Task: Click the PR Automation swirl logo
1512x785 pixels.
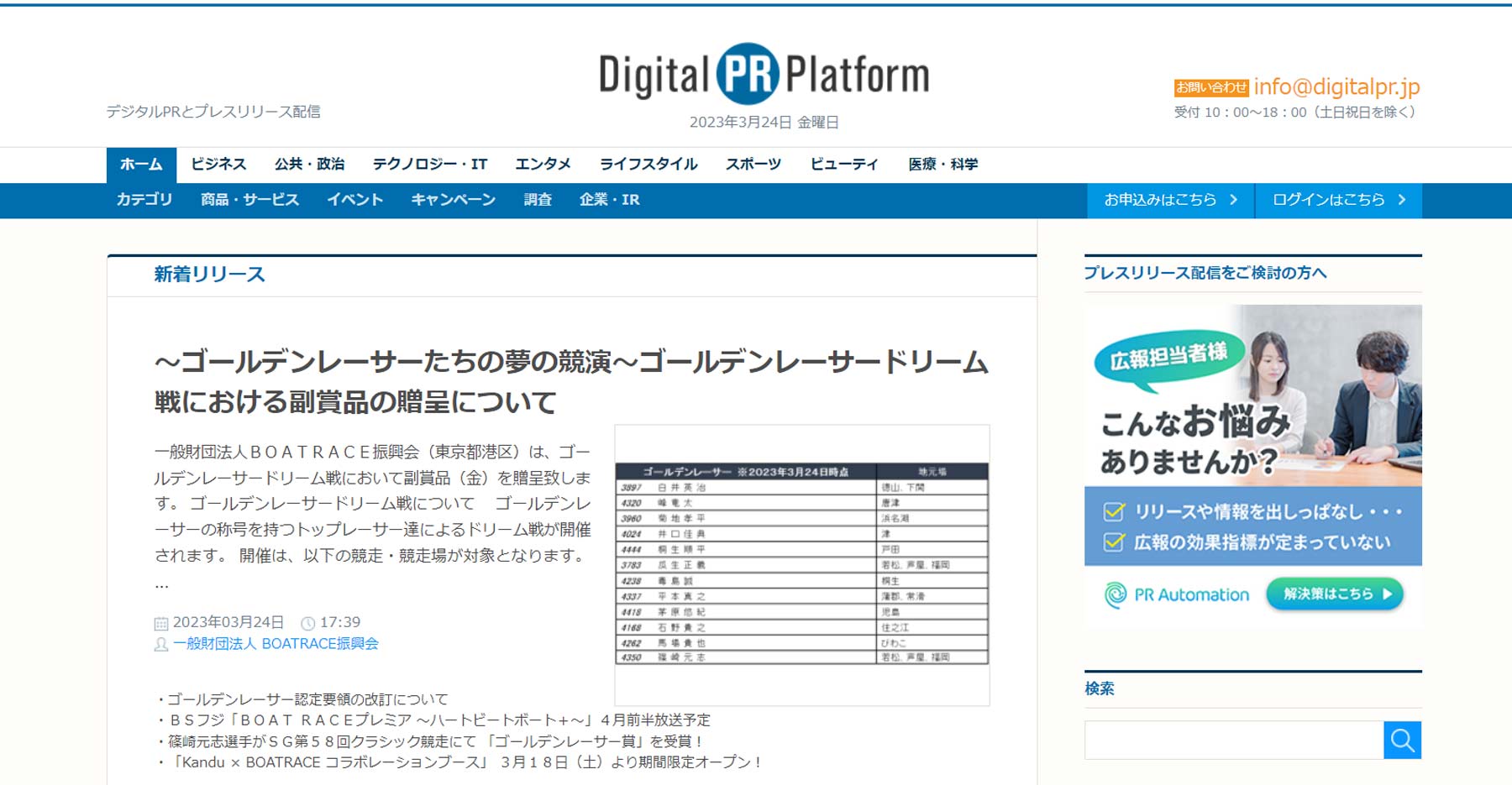Action: pyautogui.click(x=1115, y=594)
